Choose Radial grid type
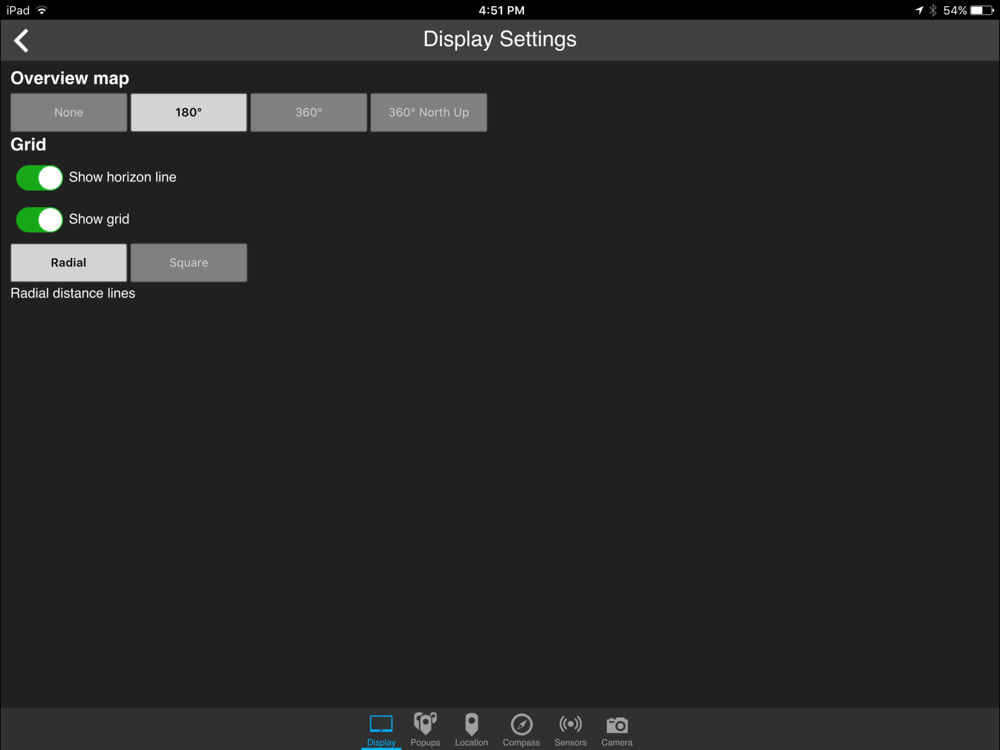Screen dimensions: 1000x750 click(69, 263)
